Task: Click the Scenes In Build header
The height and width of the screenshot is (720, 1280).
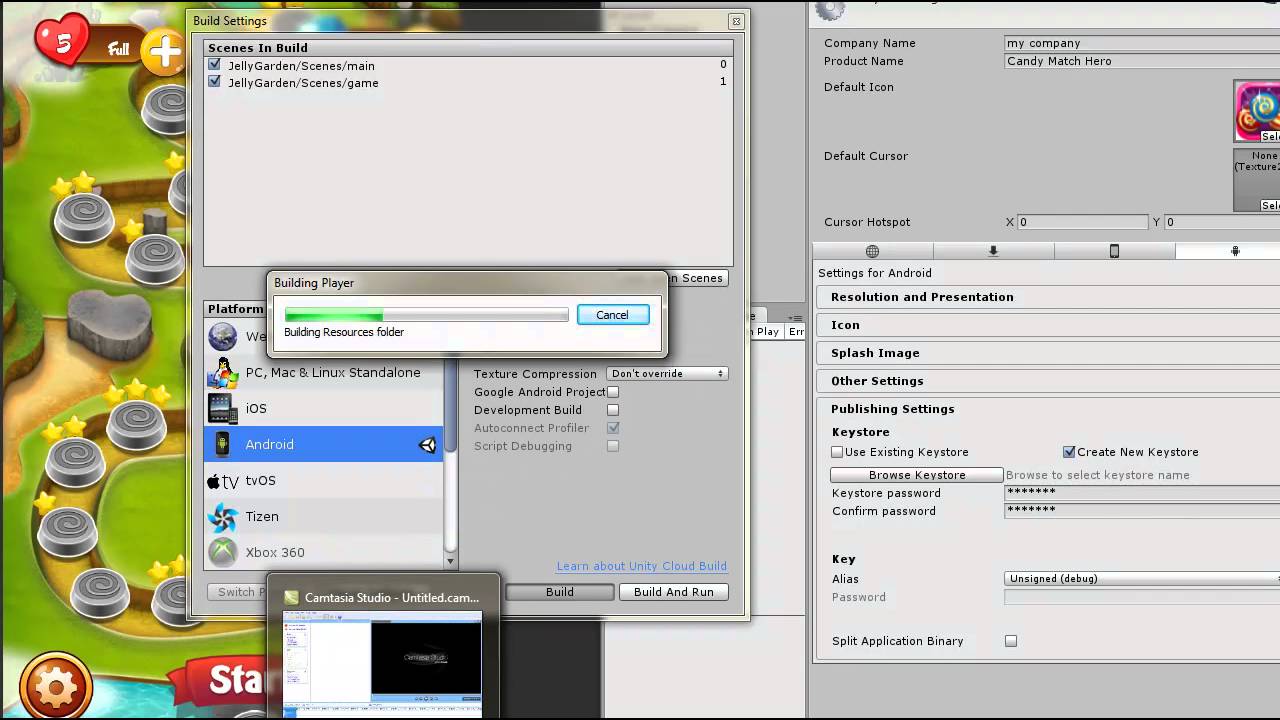Action: click(x=468, y=47)
